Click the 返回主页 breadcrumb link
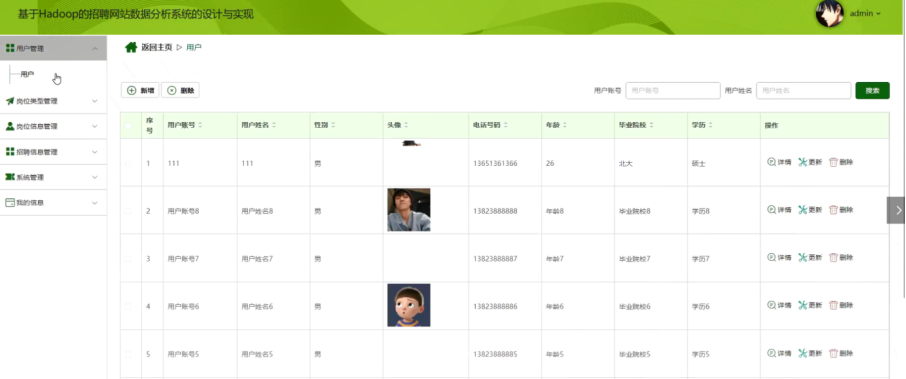 [157, 47]
